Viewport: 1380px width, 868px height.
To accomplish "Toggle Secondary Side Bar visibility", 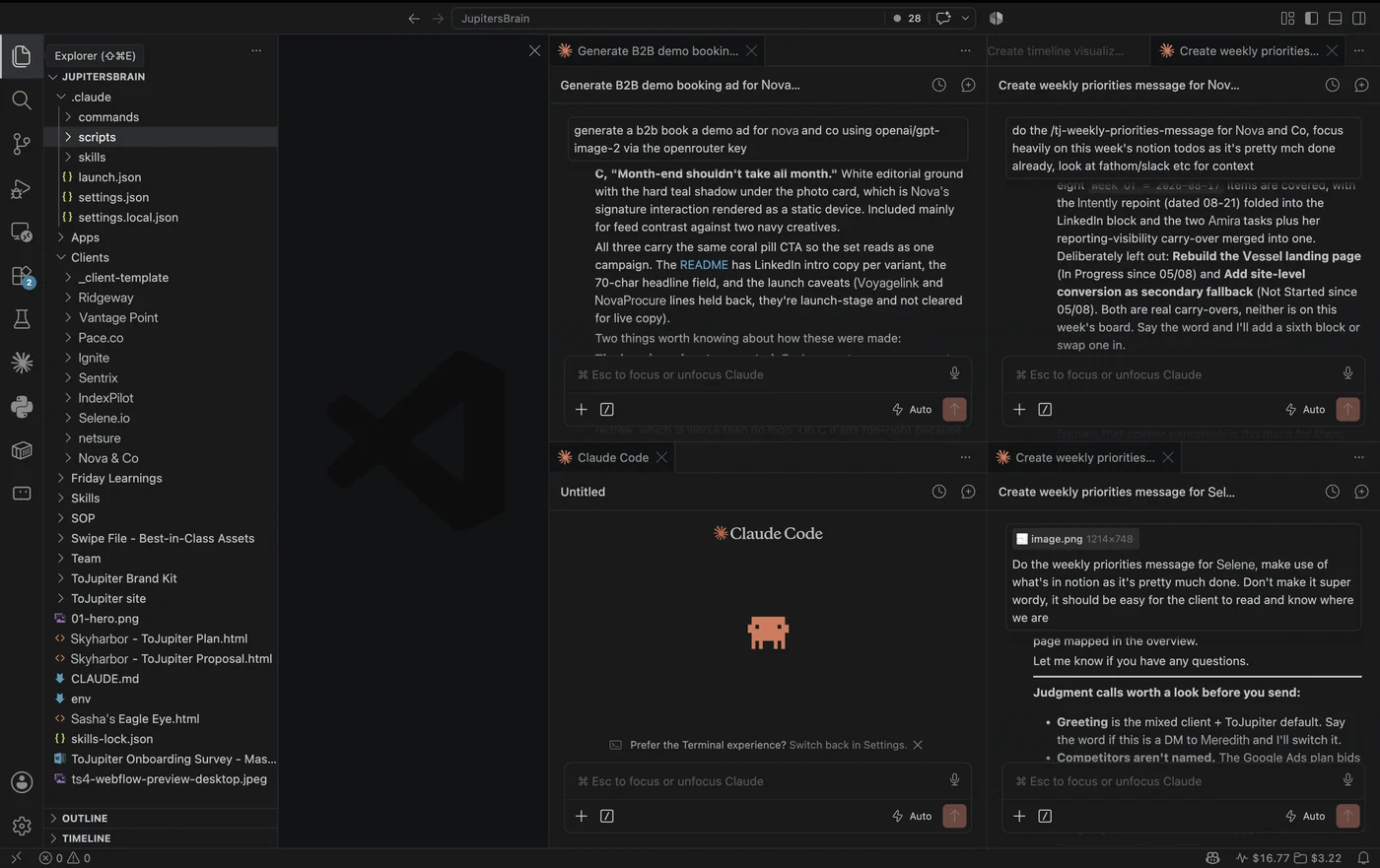I will click(1358, 18).
